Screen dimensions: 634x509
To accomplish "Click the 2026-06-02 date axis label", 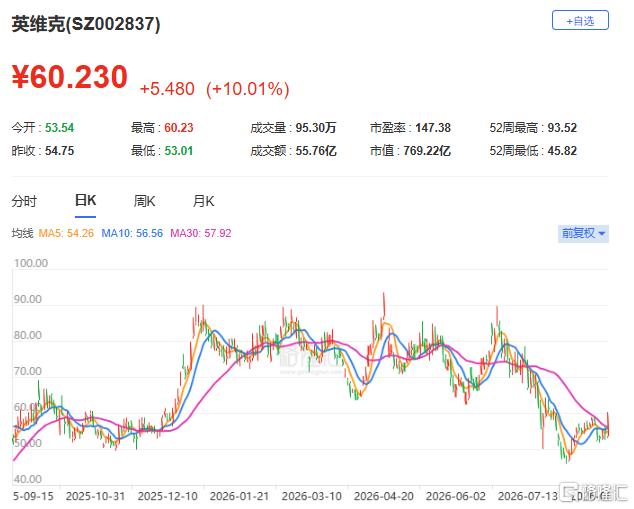I will coord(455,496).
